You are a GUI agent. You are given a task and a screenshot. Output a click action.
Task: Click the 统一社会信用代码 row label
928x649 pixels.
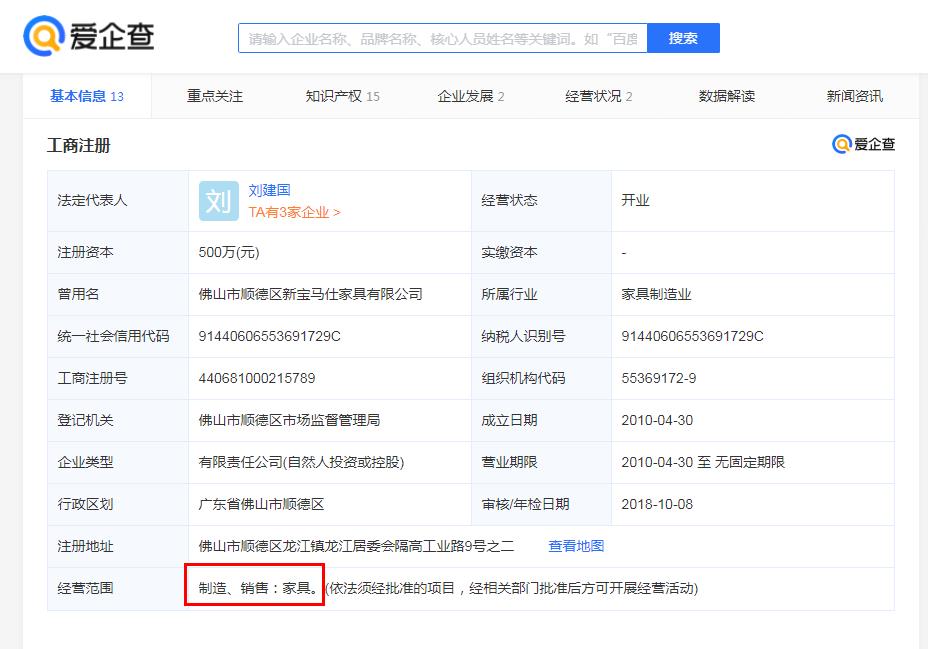click(x=114, y=336)
